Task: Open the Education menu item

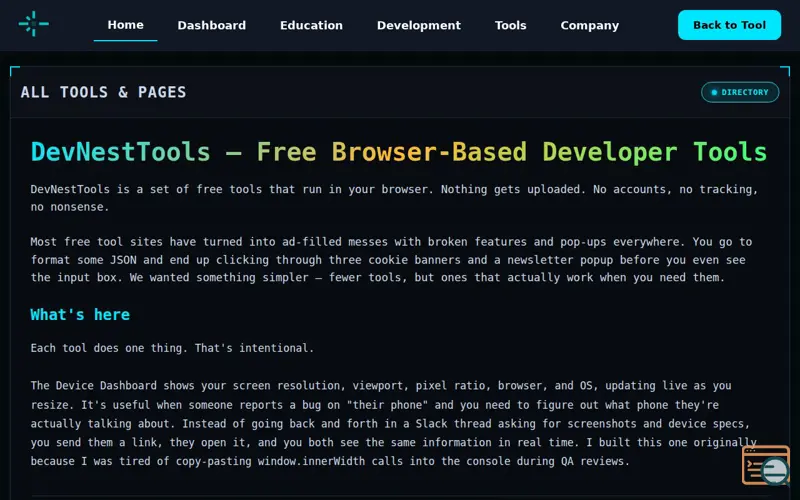Action: pyautogui.click(x=311, y=26)
